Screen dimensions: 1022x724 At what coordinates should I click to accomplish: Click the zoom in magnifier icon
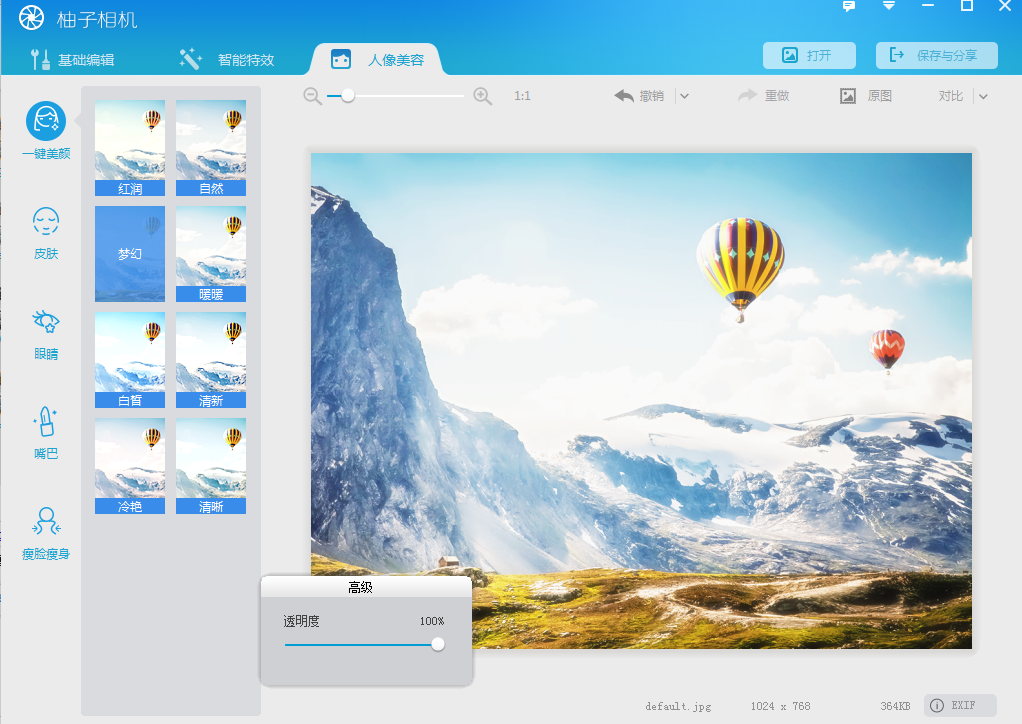pyautogui.click(x=483, y=96)
